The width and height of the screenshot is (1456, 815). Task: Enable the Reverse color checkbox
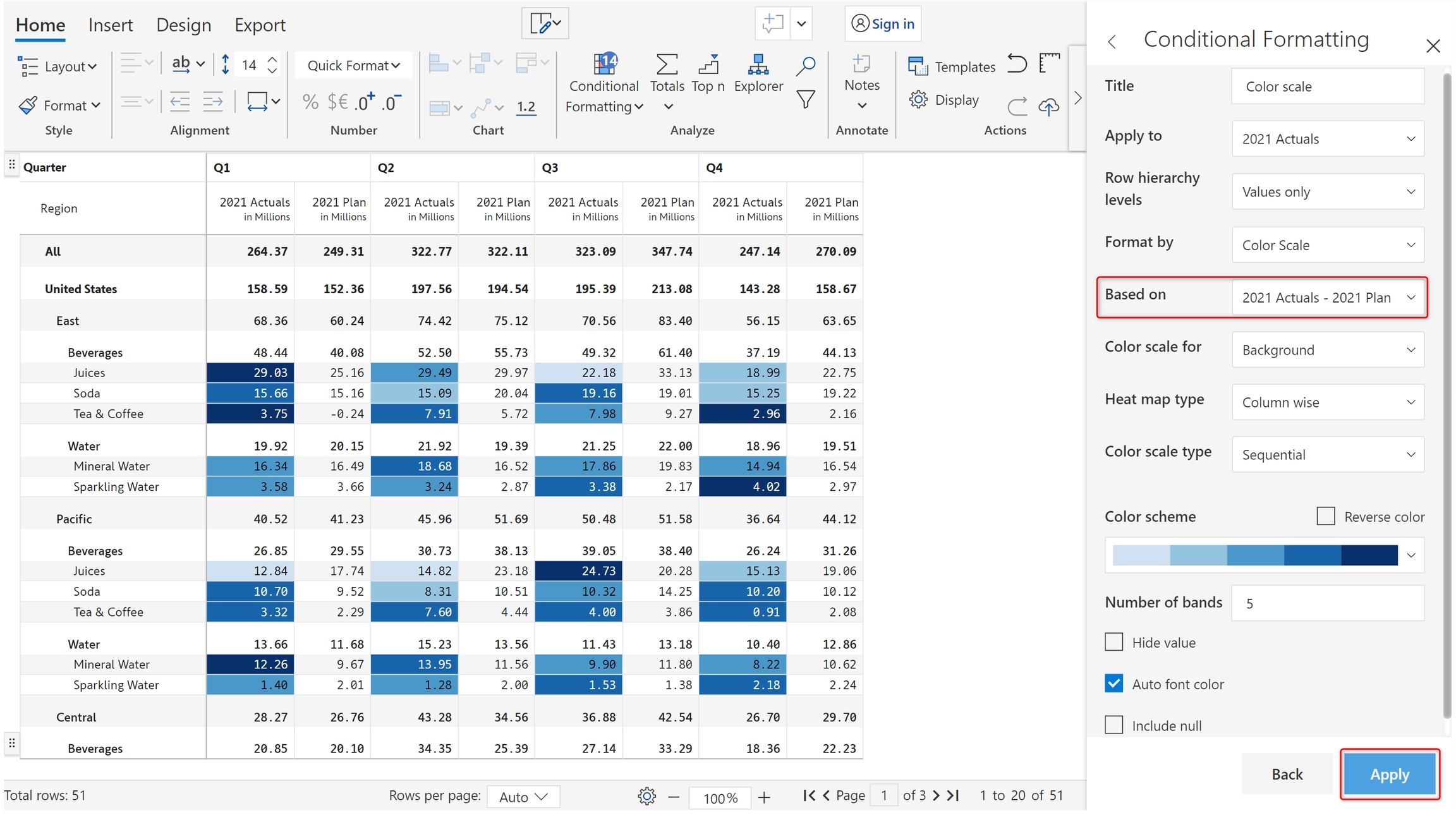(1325, 516)
